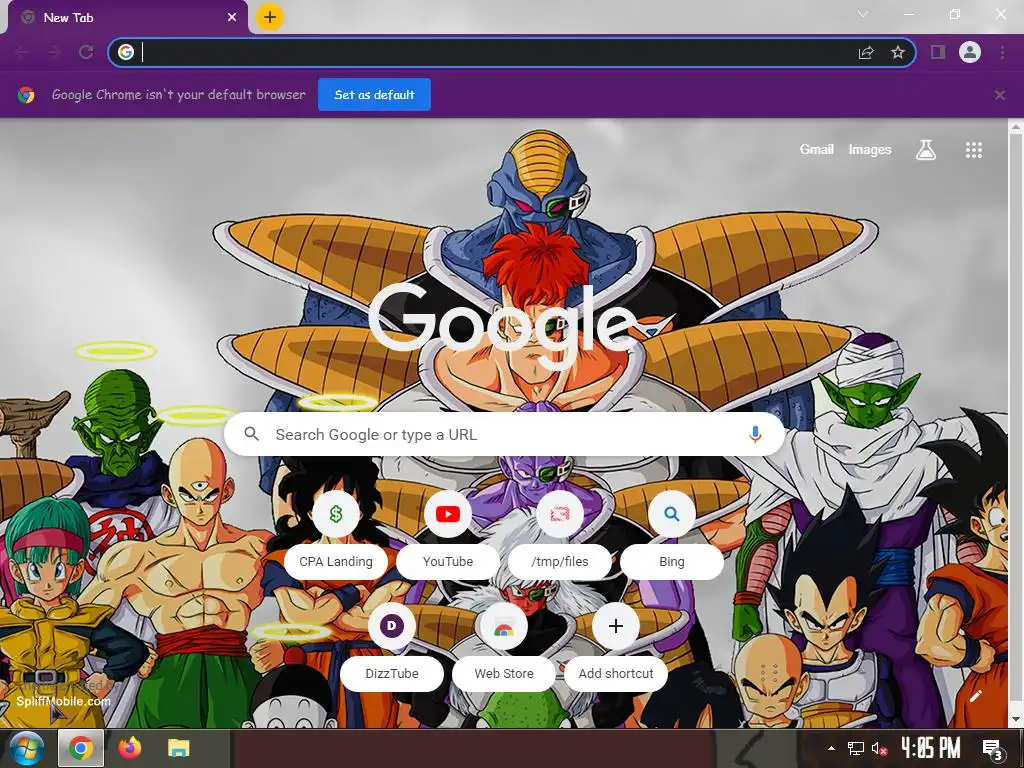Viewport: 1024px width, 768px height.
Task: Click the browser forward arrow
Action: point(54,52)
